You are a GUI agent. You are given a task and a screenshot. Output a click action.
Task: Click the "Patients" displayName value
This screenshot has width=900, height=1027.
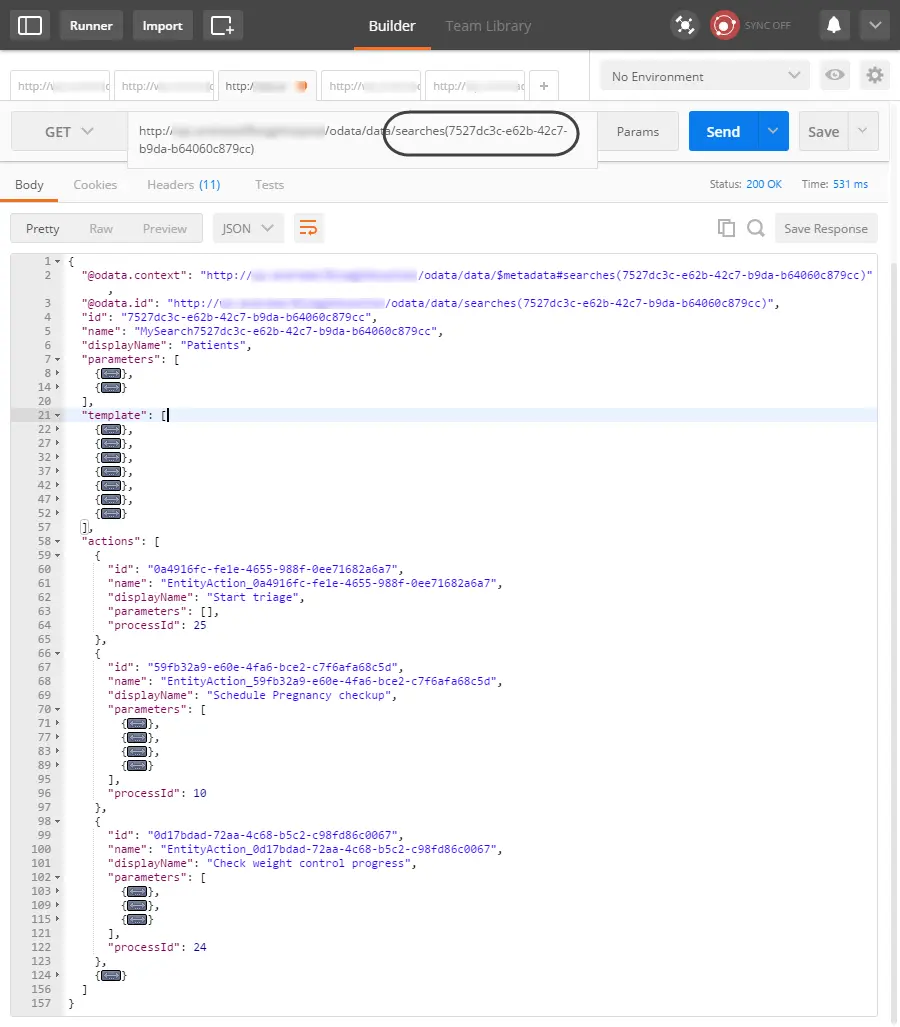[x=213, y=345]
